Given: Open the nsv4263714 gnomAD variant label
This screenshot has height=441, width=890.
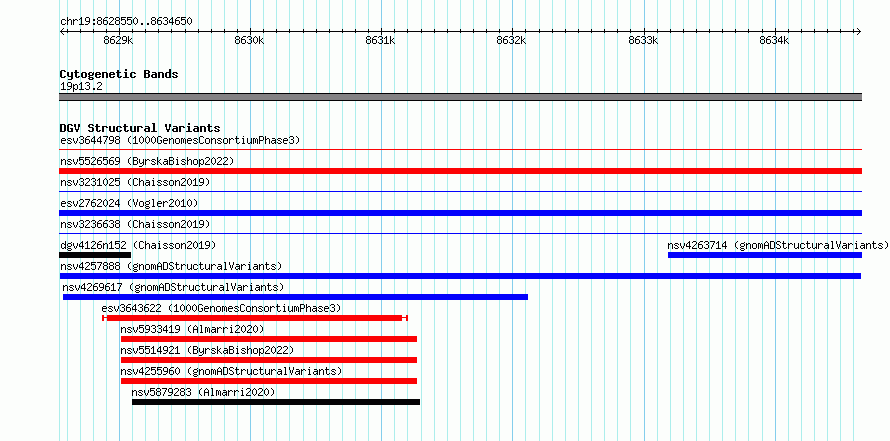Looking at the screenshot, I should pos(778,245).
